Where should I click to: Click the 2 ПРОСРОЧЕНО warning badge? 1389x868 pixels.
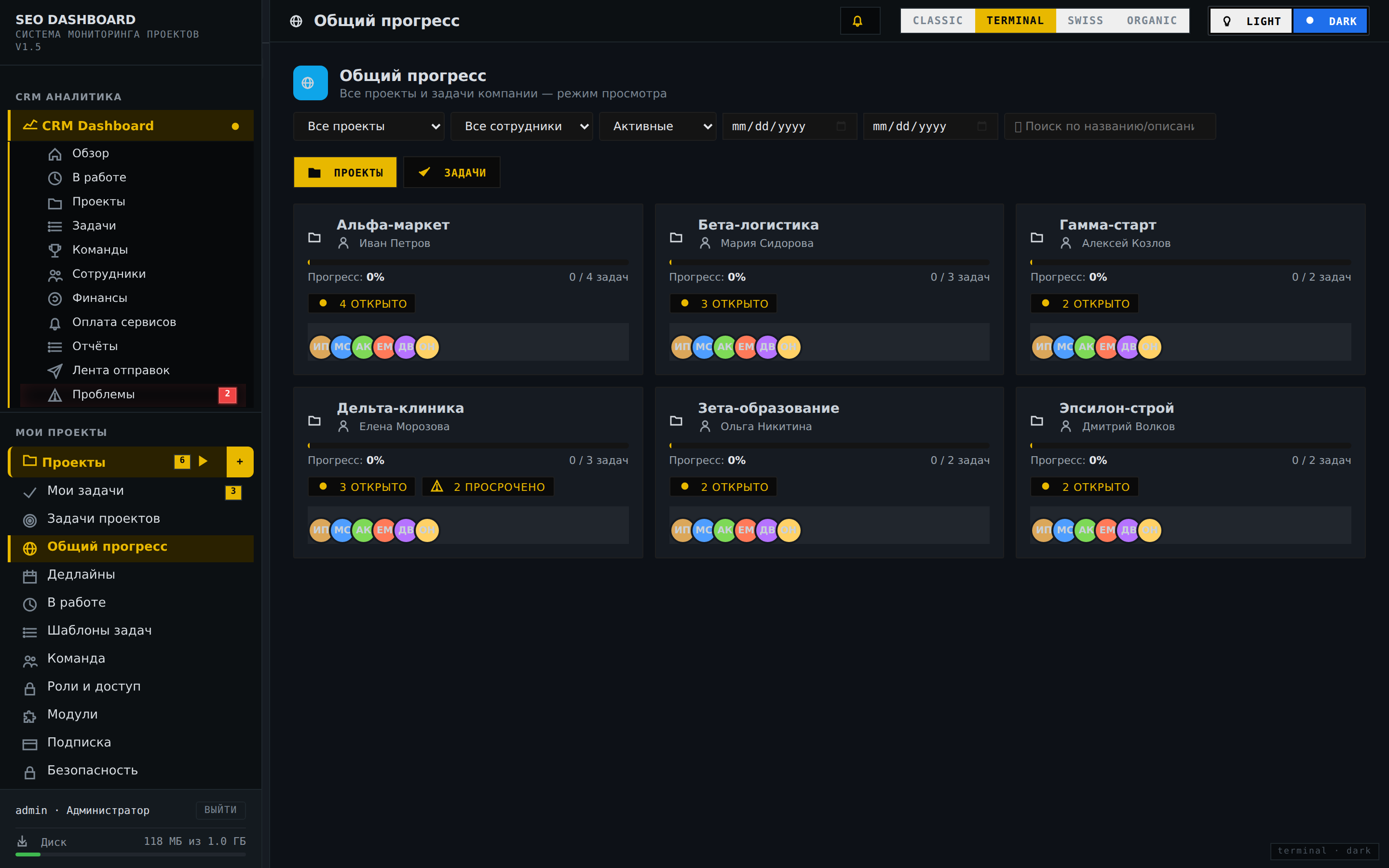(488, 487)
